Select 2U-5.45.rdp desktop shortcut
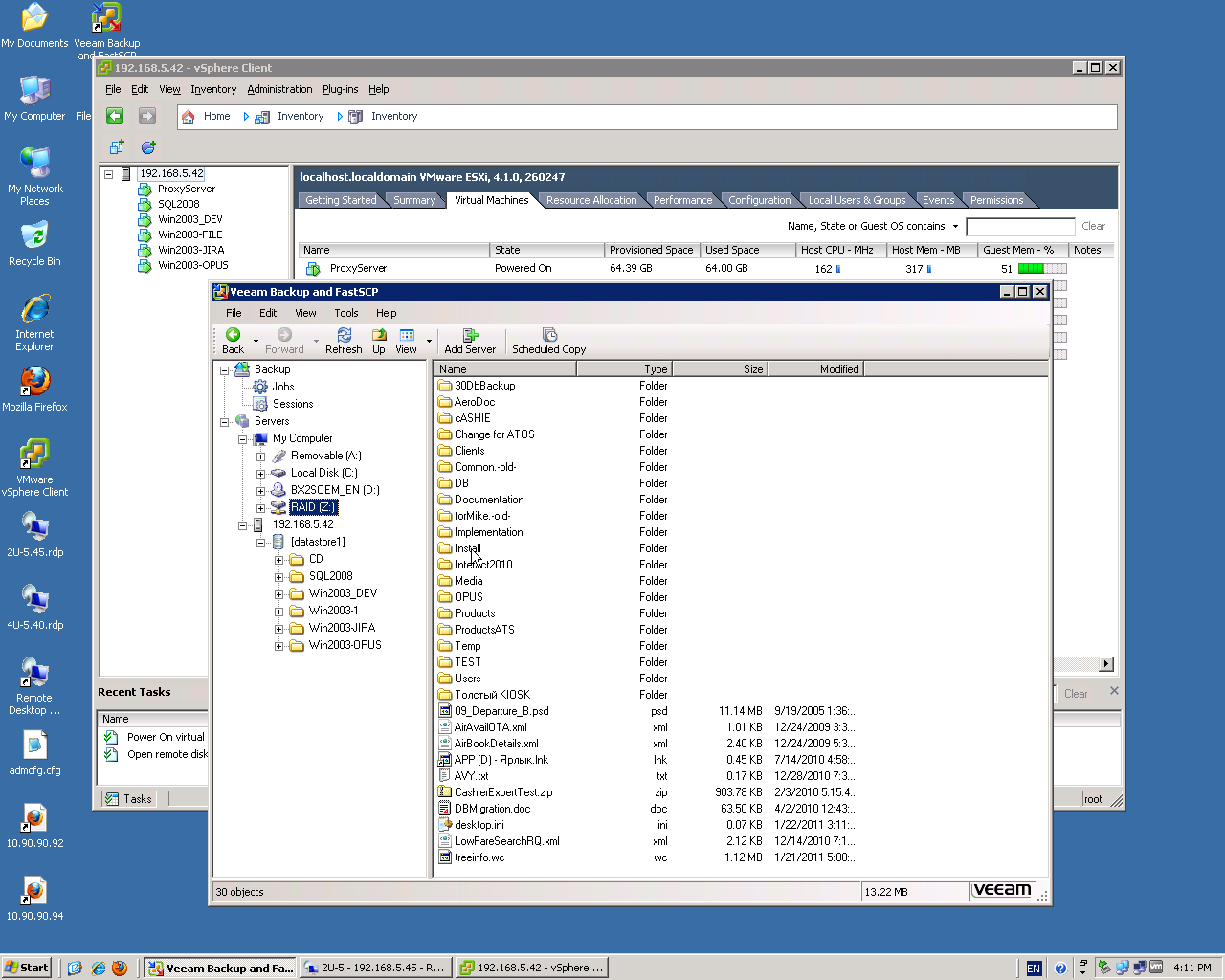This screenshot has height=980, width=1225. pos(34,535)
